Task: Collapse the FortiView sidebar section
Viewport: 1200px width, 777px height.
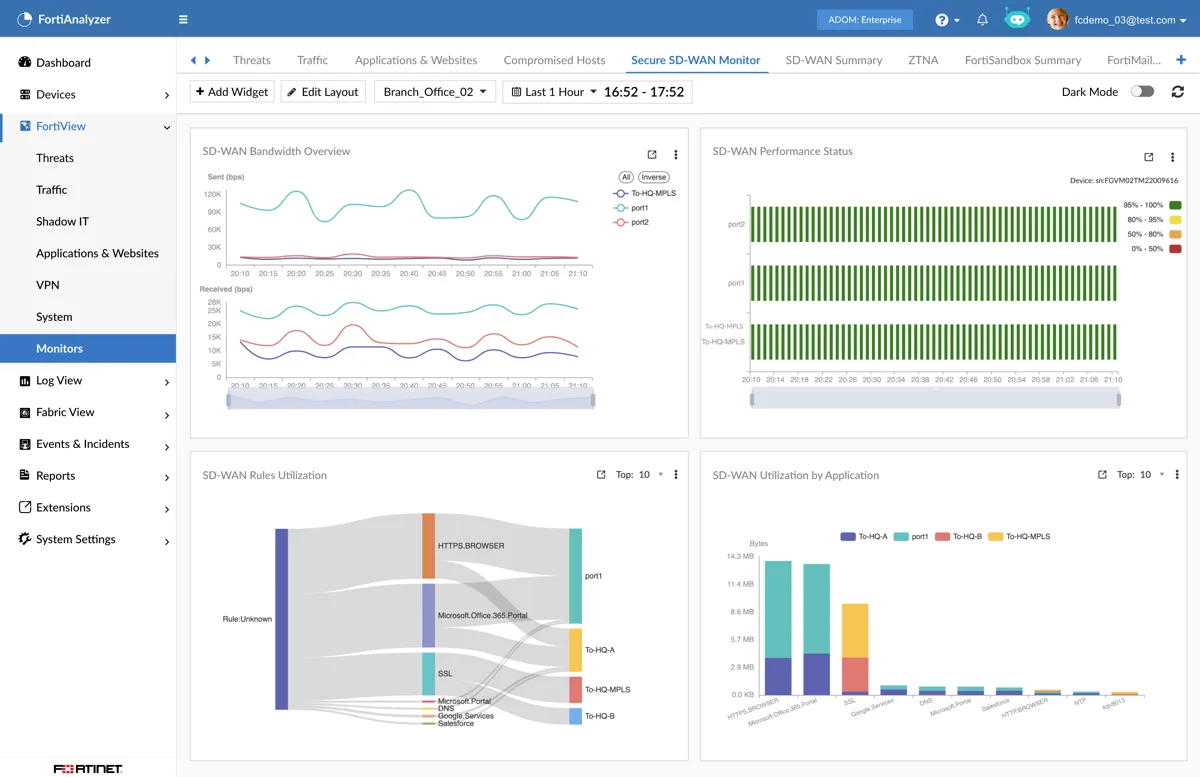Action: tap(166, 127)
